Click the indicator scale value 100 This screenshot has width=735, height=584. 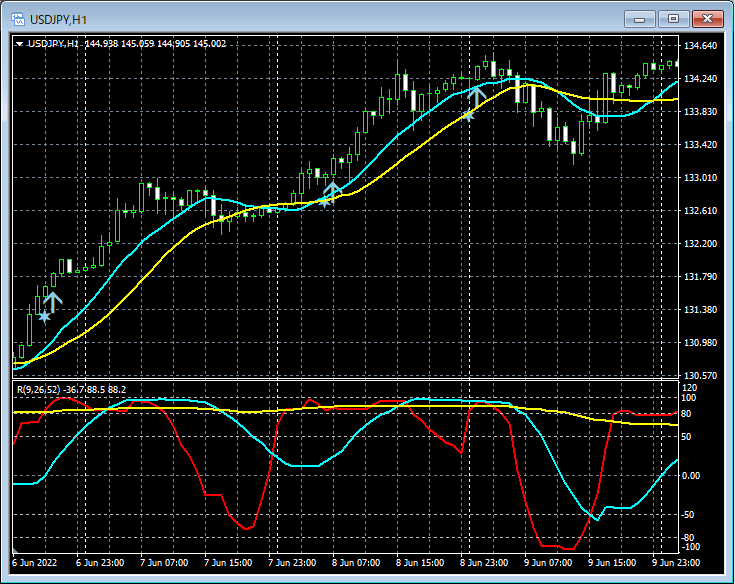click(x=689, y=398)
